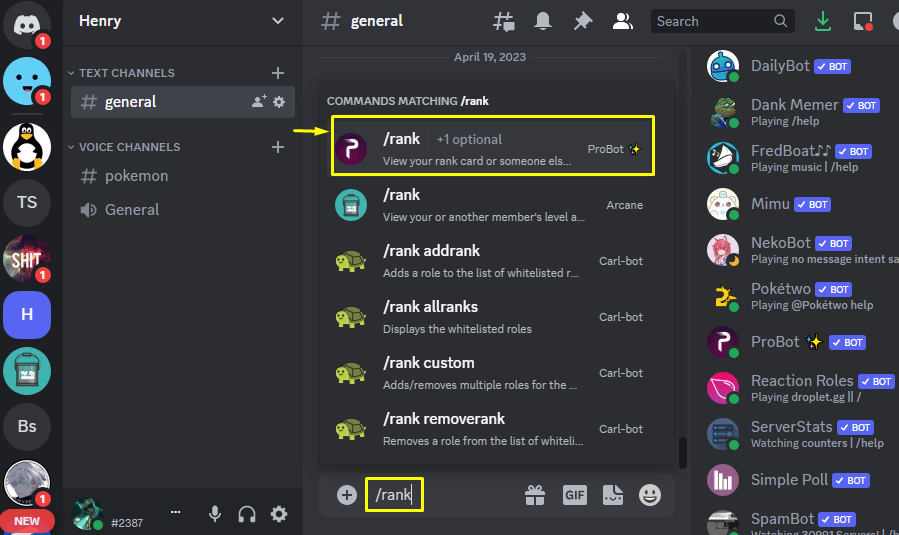Click the user avatar in bottom panel
Image resolution: width=899 pixels, height=535 pixels.
pyautogui.click(x=88, y=514)
